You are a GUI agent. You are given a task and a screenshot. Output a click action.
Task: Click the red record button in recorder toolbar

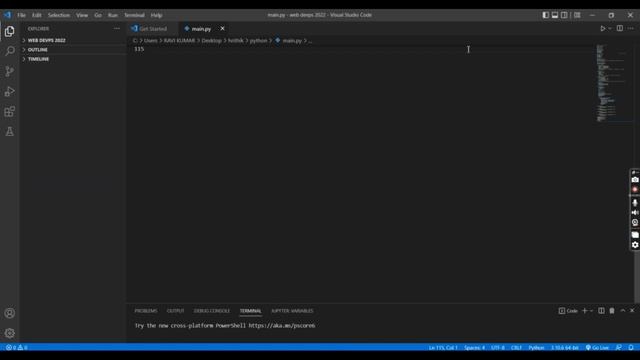click(635, 190)
